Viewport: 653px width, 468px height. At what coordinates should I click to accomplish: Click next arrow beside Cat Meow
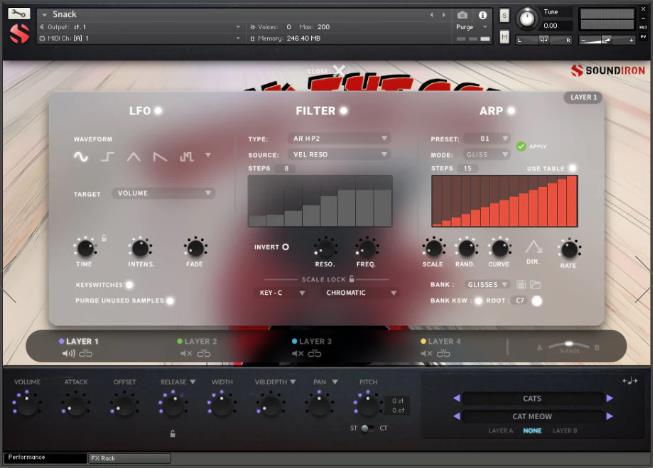point(609,416)
